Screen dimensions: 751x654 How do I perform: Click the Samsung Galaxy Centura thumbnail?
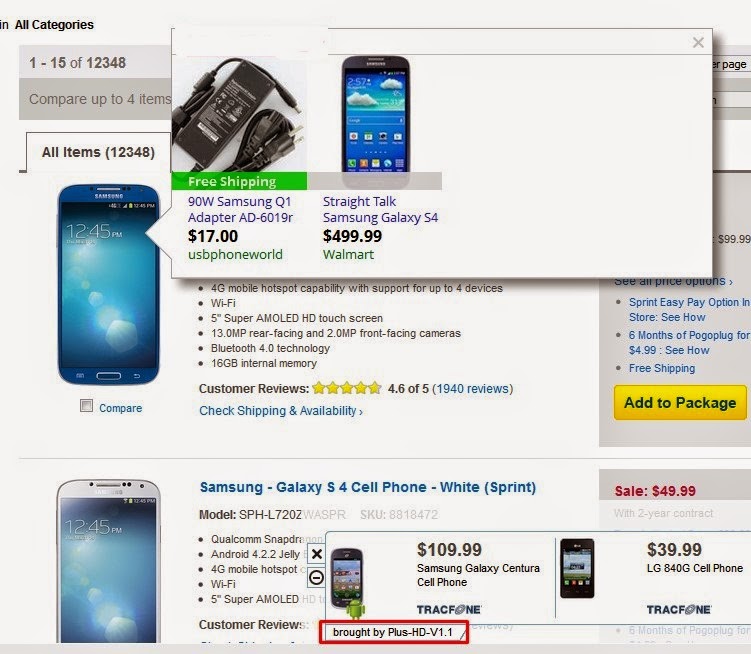pyautogui.click(x=347, y=577)
